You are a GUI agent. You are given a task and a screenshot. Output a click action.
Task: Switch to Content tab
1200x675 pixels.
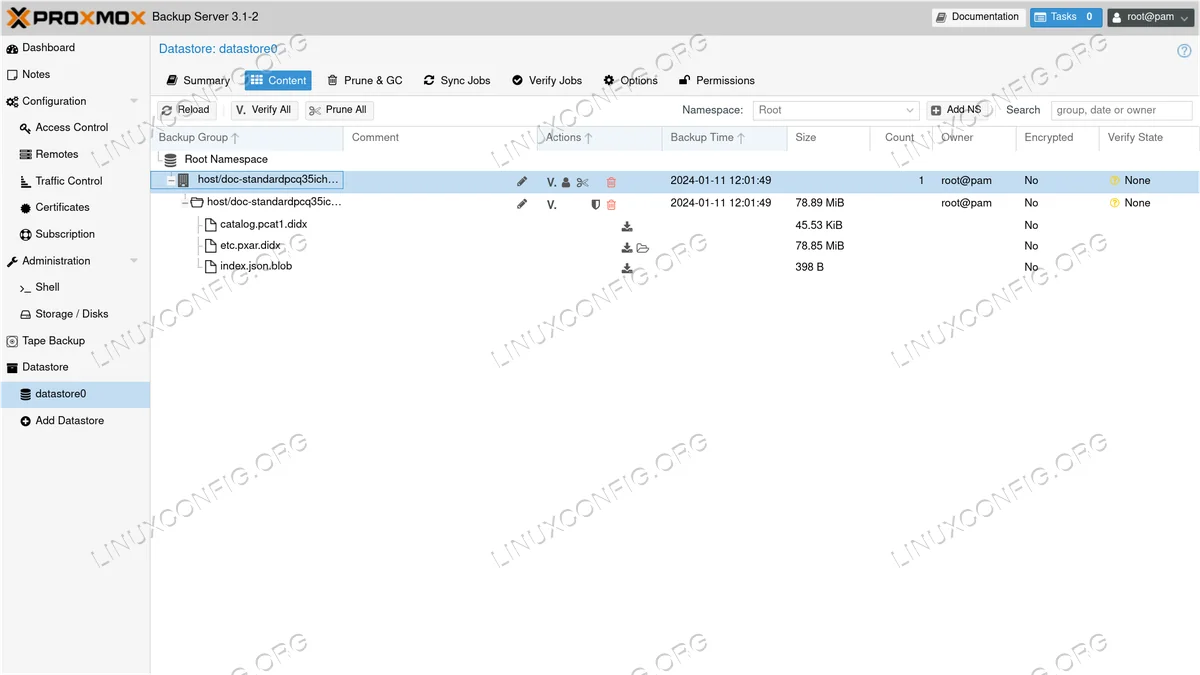[278, 81]
